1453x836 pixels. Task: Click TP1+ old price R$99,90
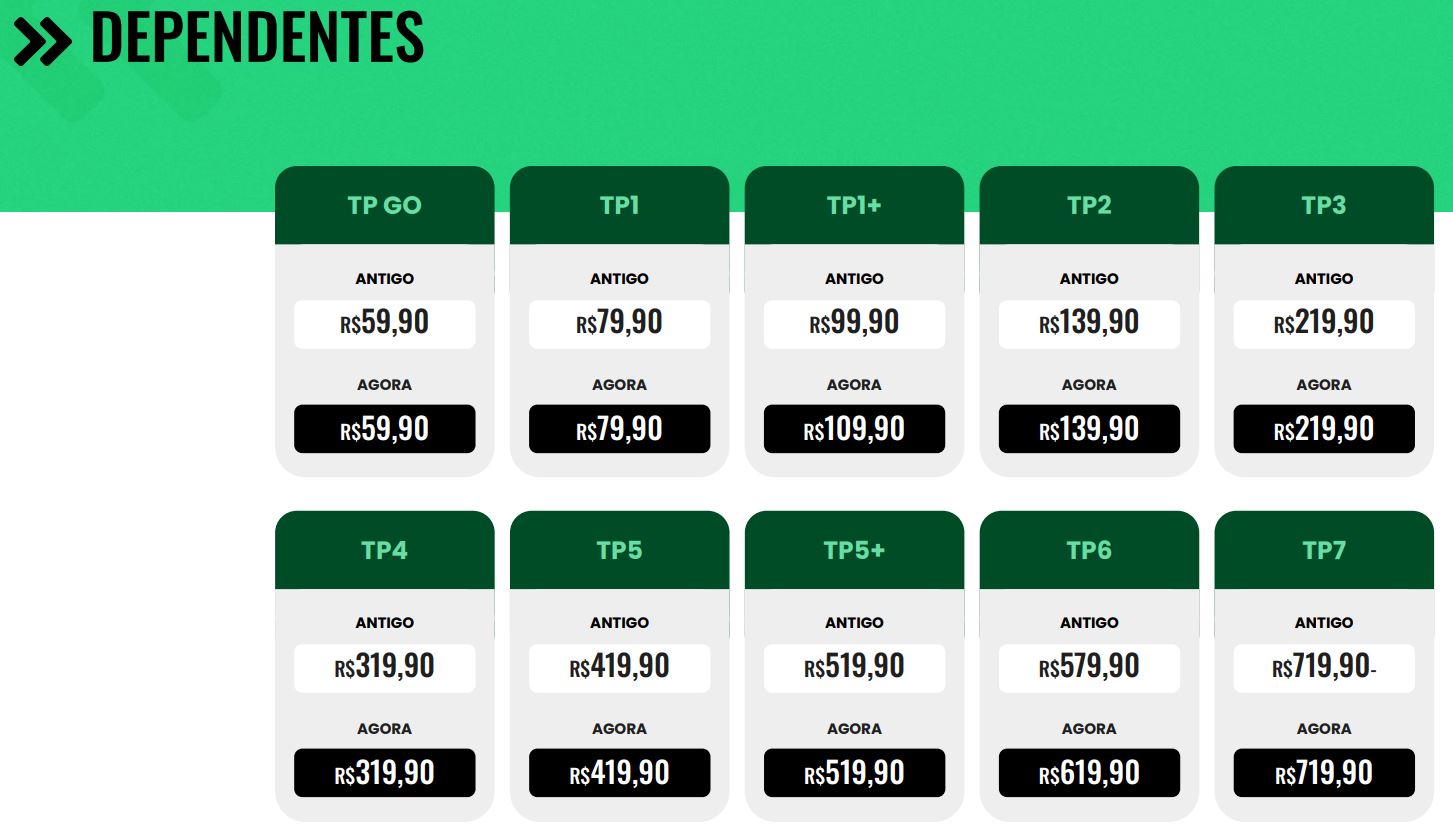click(854, 324)
